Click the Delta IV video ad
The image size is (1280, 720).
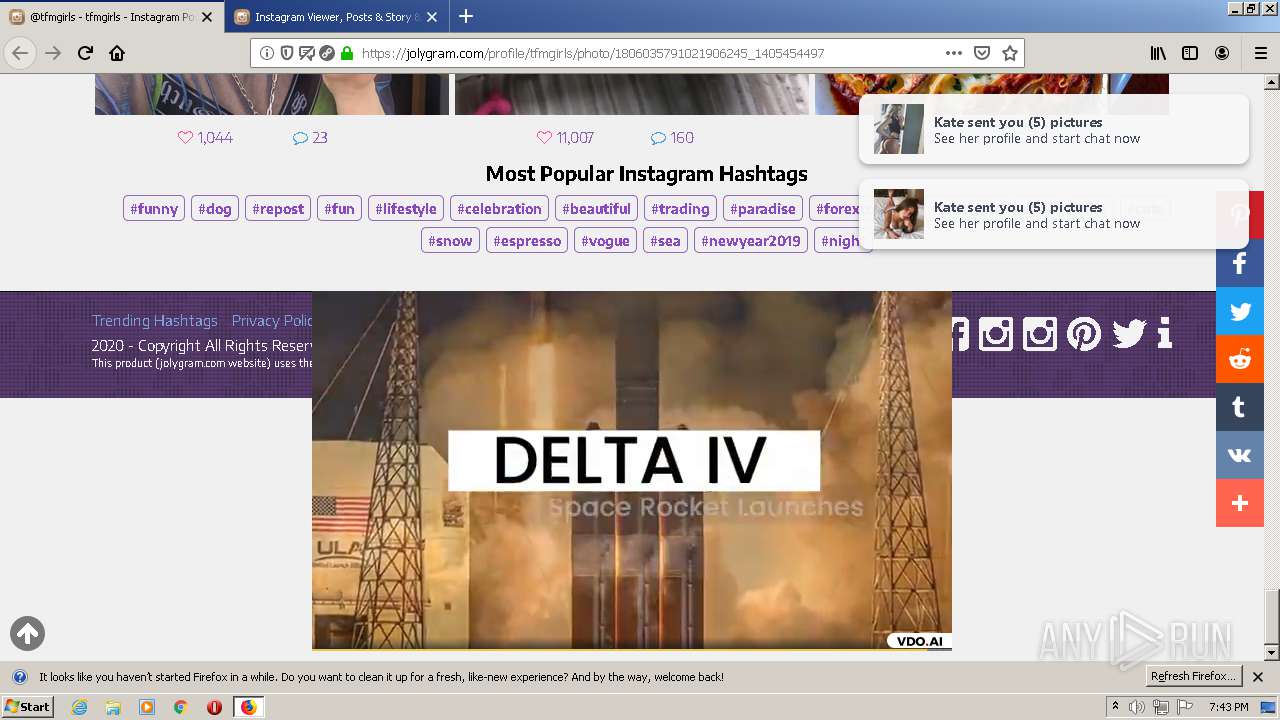[x=632, y=470]
